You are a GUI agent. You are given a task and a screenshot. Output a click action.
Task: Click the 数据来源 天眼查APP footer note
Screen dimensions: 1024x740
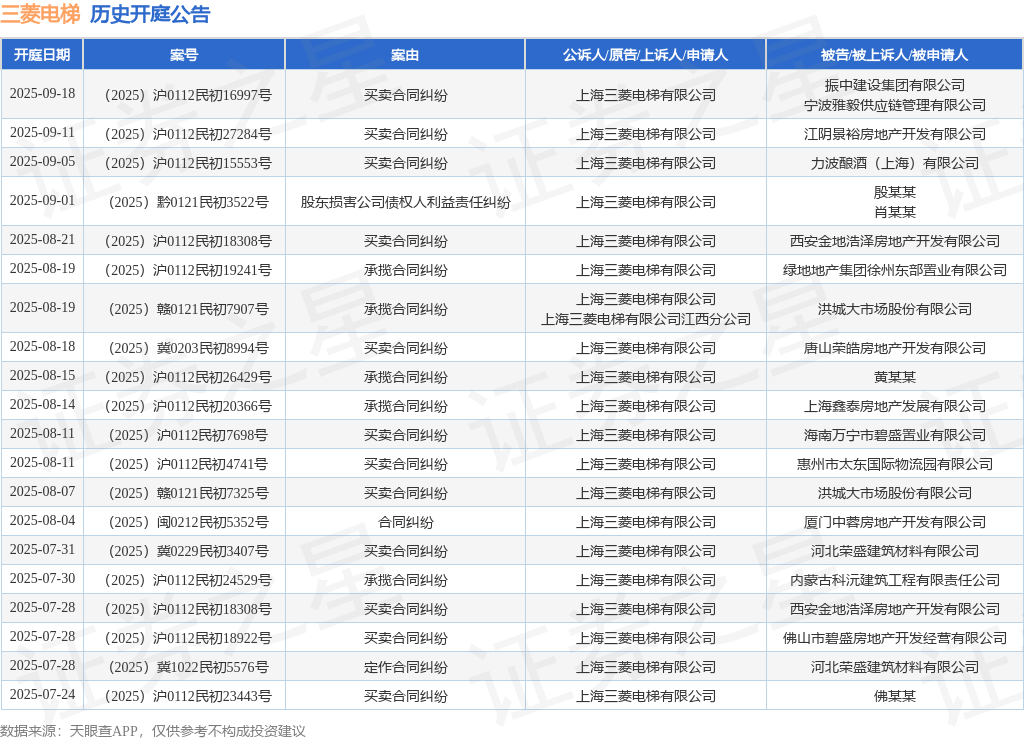[x=153, y=731]
